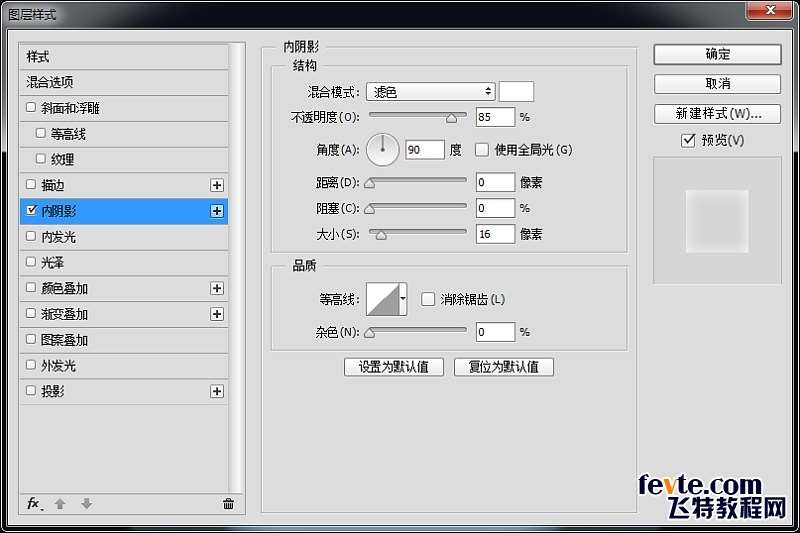
Task: Close the 图层样式 dialog window
Action: (770, 10)
